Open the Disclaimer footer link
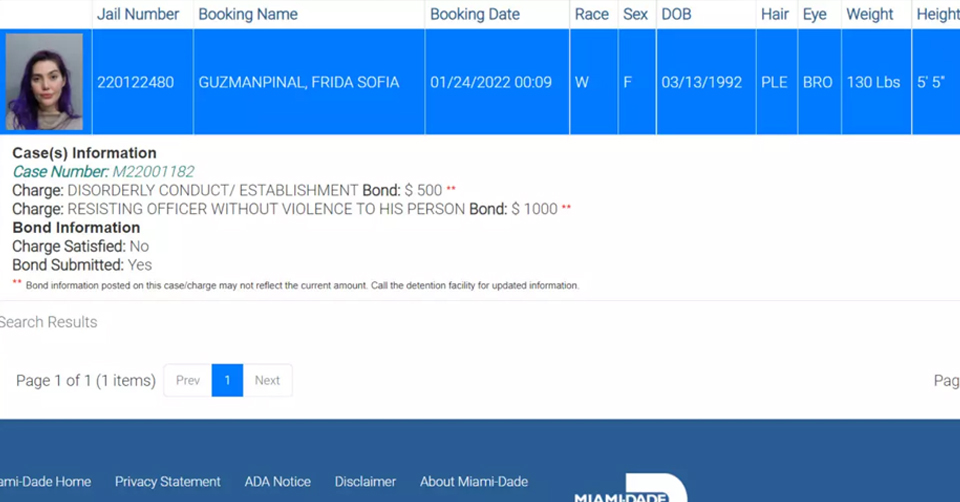 (365, 481)
